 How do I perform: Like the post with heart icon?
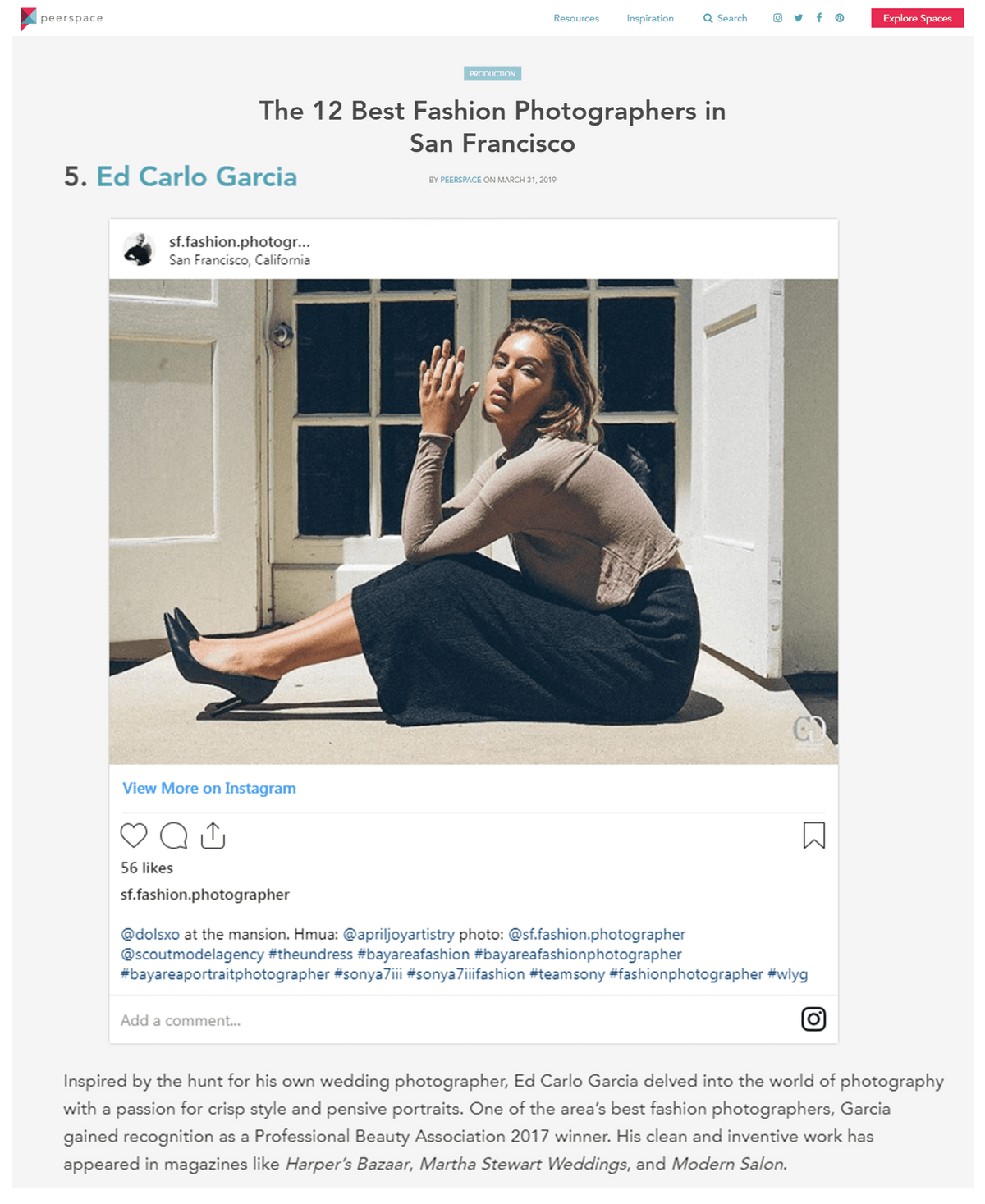coord(134,835)
